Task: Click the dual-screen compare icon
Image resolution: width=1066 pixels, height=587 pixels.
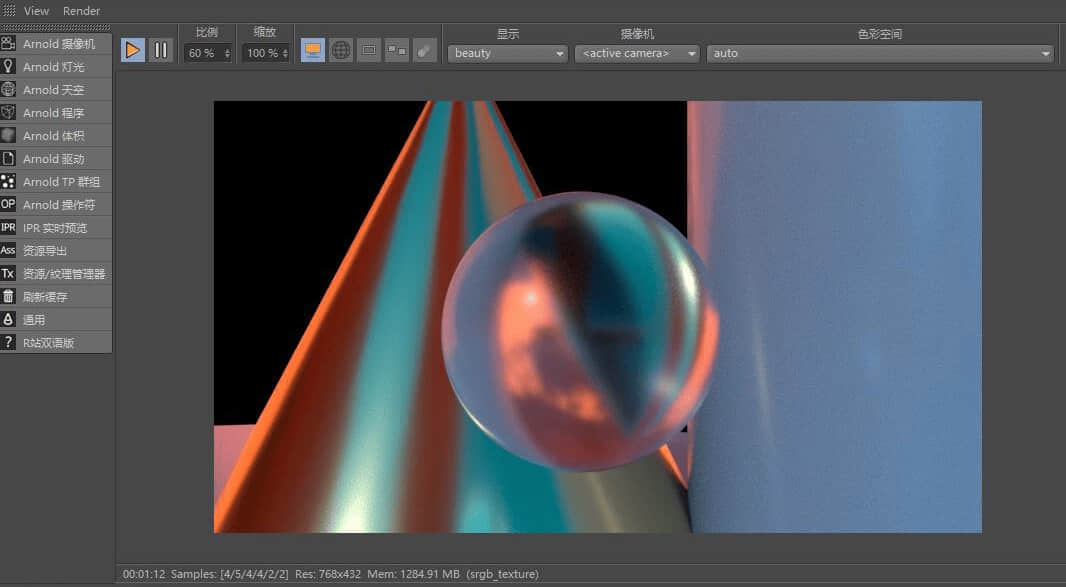Action: tap(397, 50)
